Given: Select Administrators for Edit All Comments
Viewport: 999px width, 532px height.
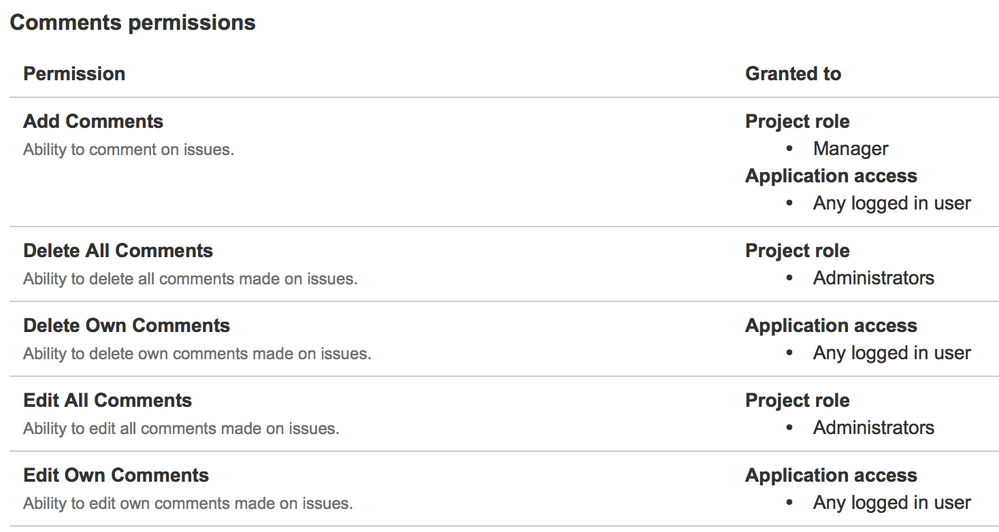Looking at the screenshot, I should click(873, 428).
